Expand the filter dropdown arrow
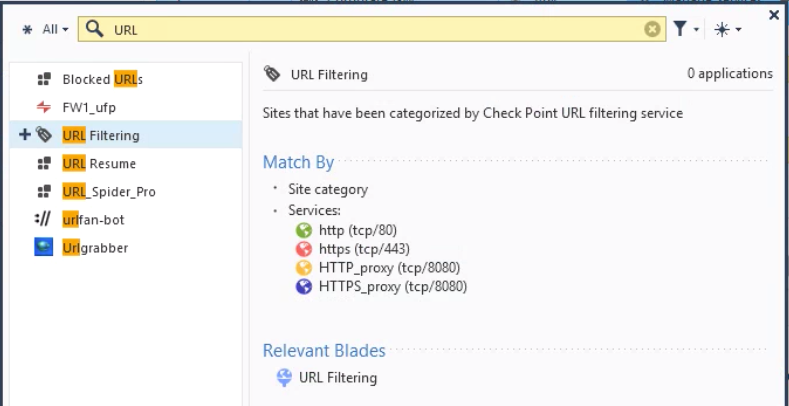Viewport: 789px width, 406px height. [x=696, y=30]
